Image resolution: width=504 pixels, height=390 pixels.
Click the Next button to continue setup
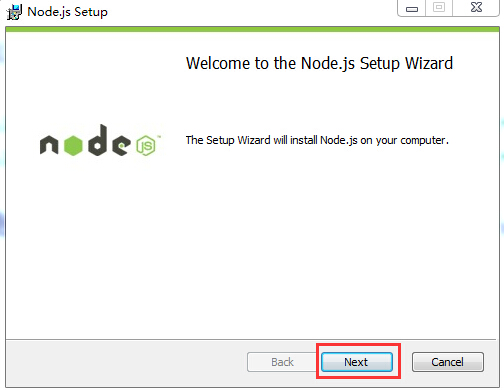tap(357, 362)
